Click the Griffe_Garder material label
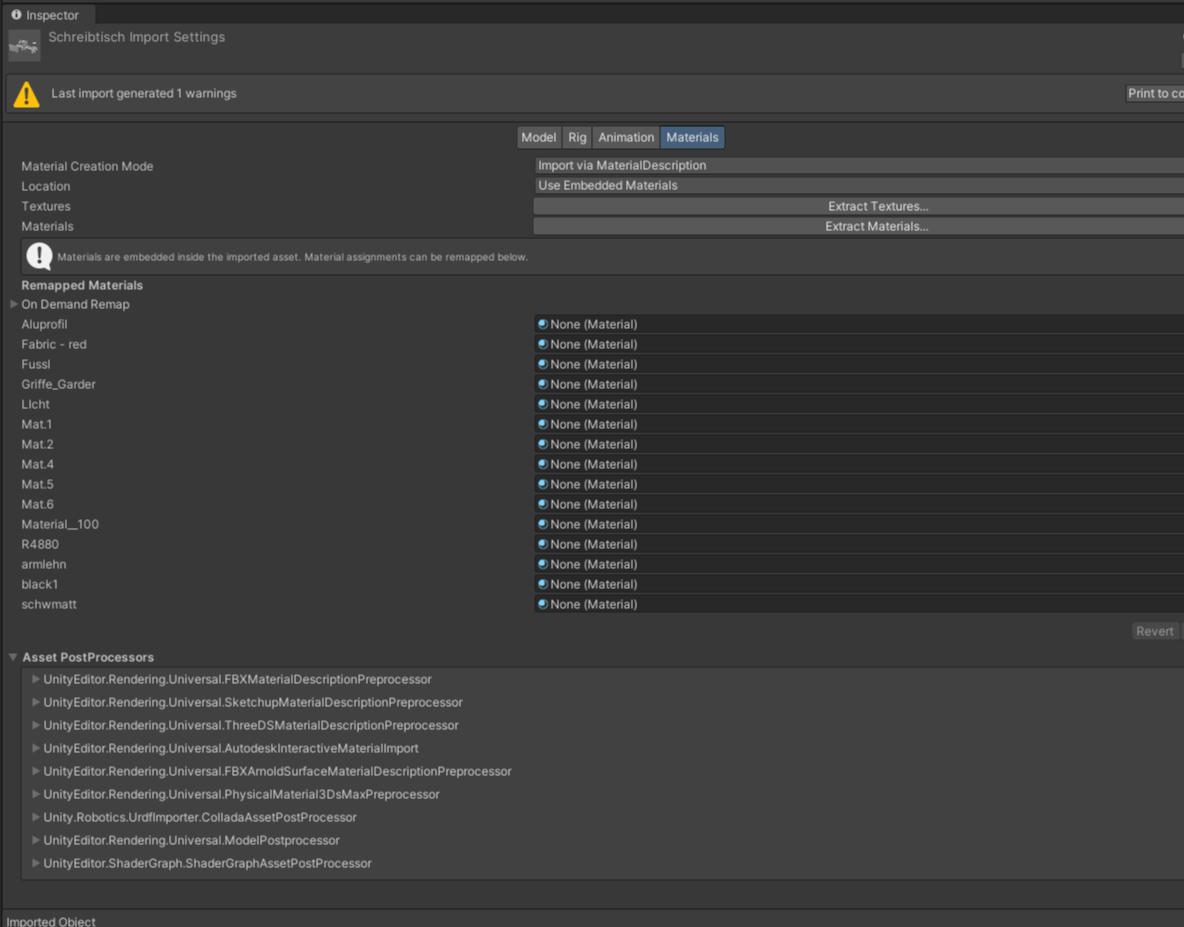This screenshot has height=927, width=1184. click(58, 384)
